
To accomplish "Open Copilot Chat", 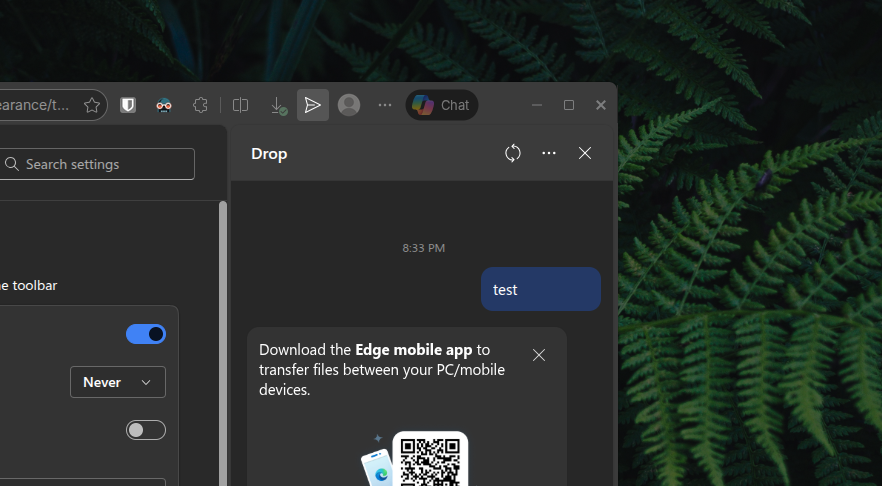I will coord(441,105).
